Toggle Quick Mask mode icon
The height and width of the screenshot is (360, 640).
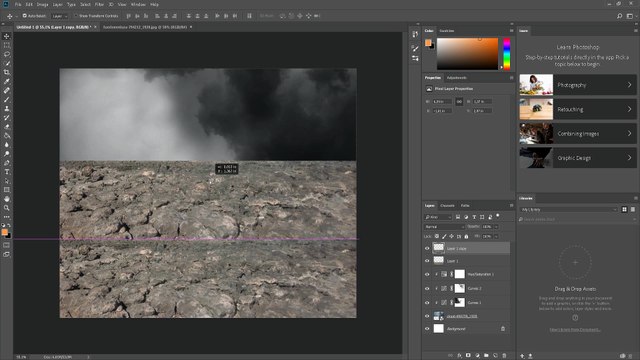click(x=7, y=245)
